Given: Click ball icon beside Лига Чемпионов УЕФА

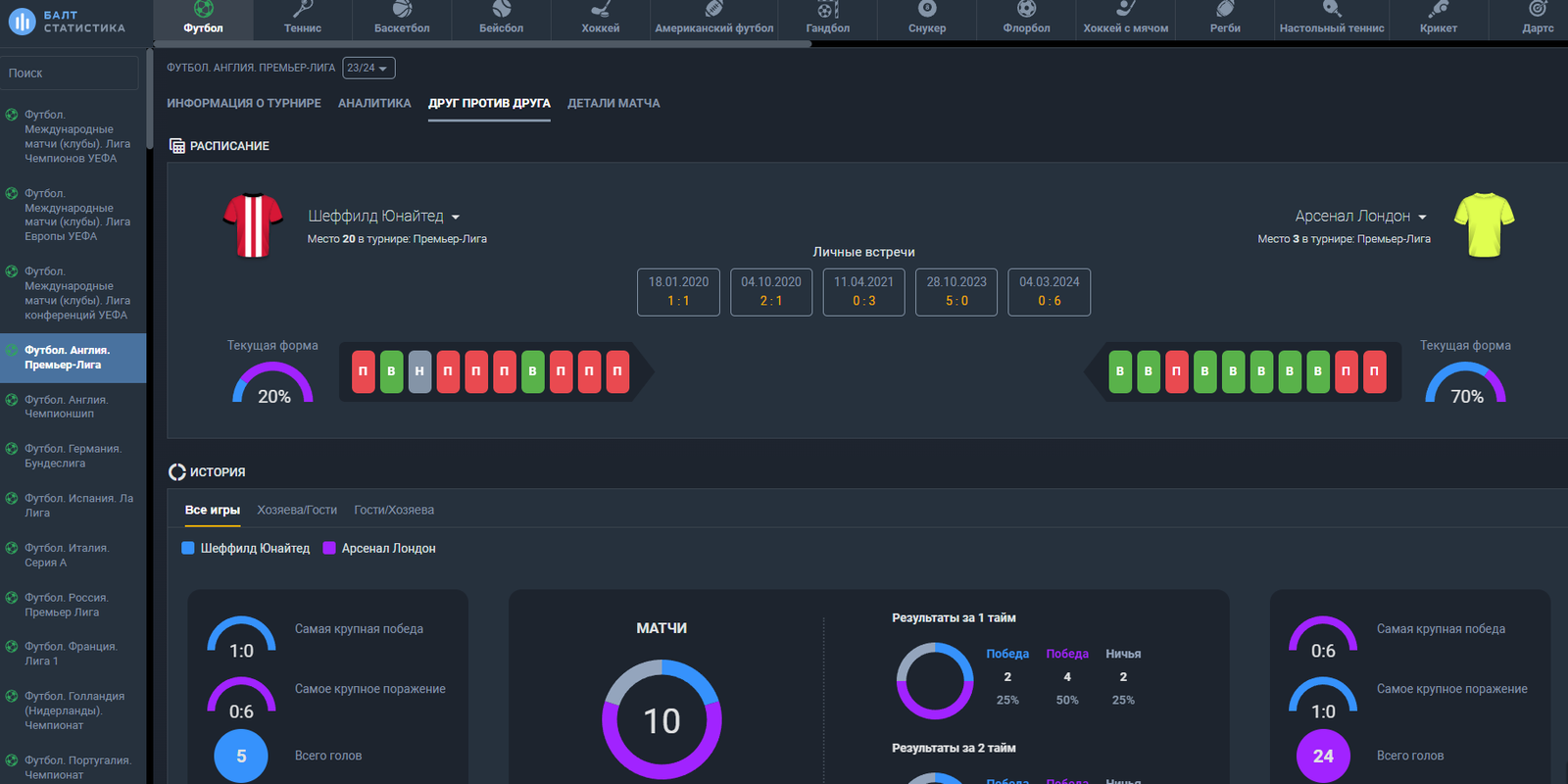Looking at the screenshot, I should click(x=12, y=115).
